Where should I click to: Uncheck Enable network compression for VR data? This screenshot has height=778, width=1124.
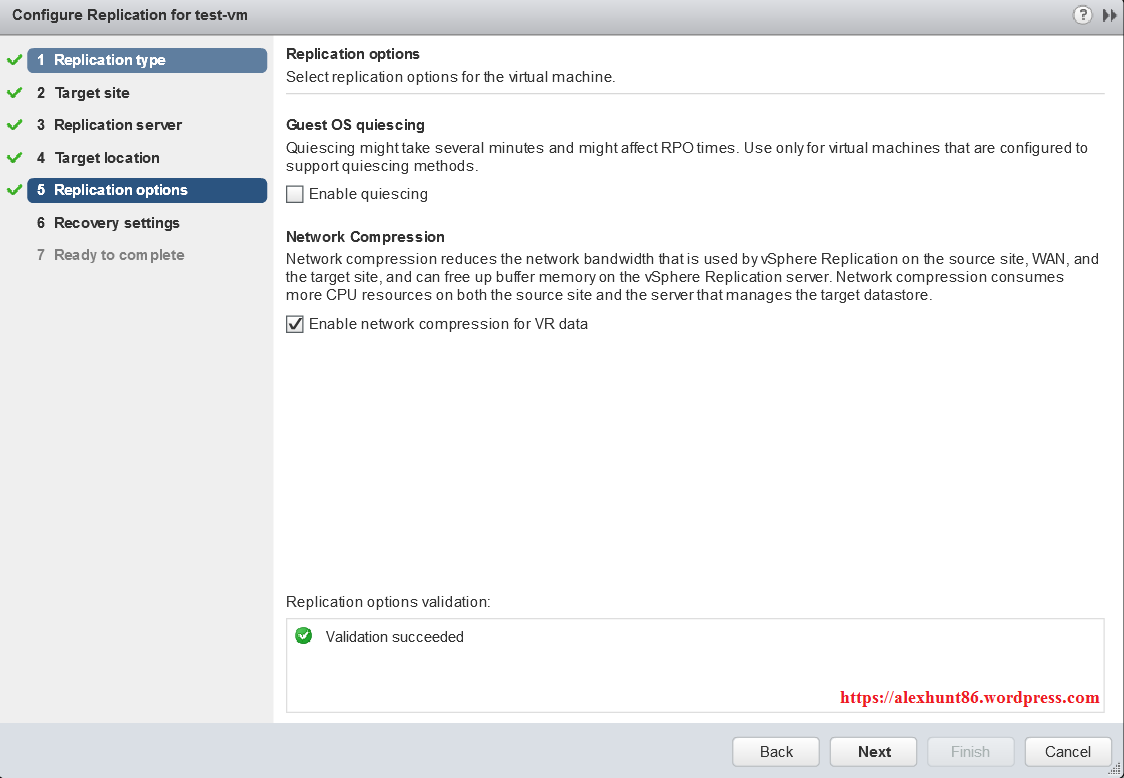point(295,324)
